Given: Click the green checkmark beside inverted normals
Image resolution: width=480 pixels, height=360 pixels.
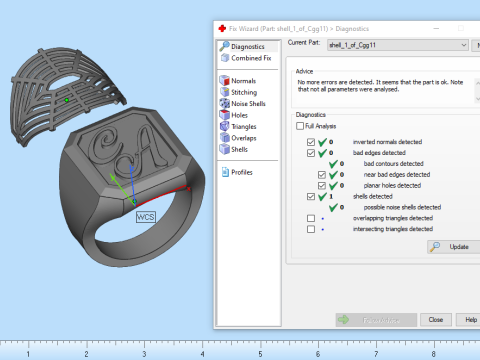Looking at the screenshot, I should pyautogui.click(x=322, y=142).
